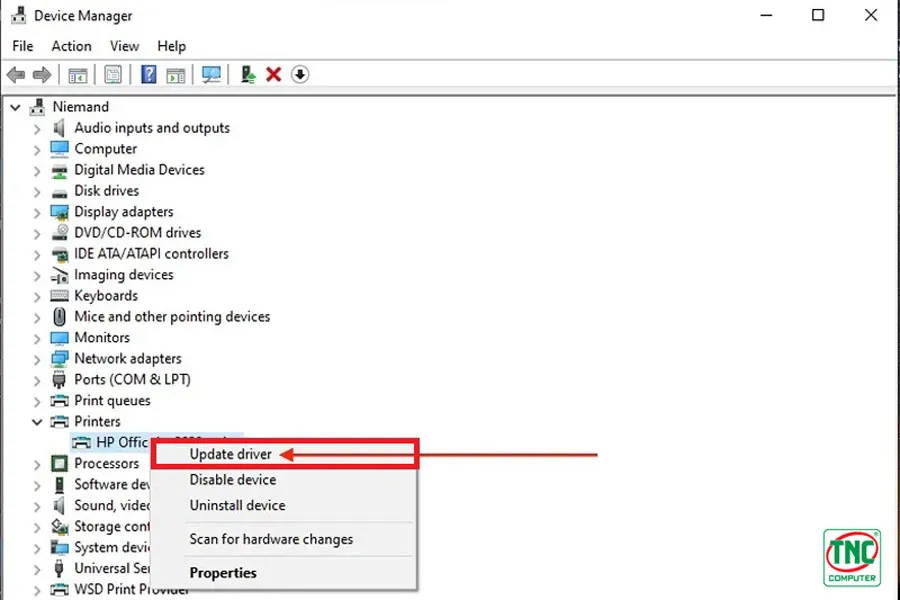900x600 pixels.
Task: Click the Processors chip icon
Action: coord(60,463)
